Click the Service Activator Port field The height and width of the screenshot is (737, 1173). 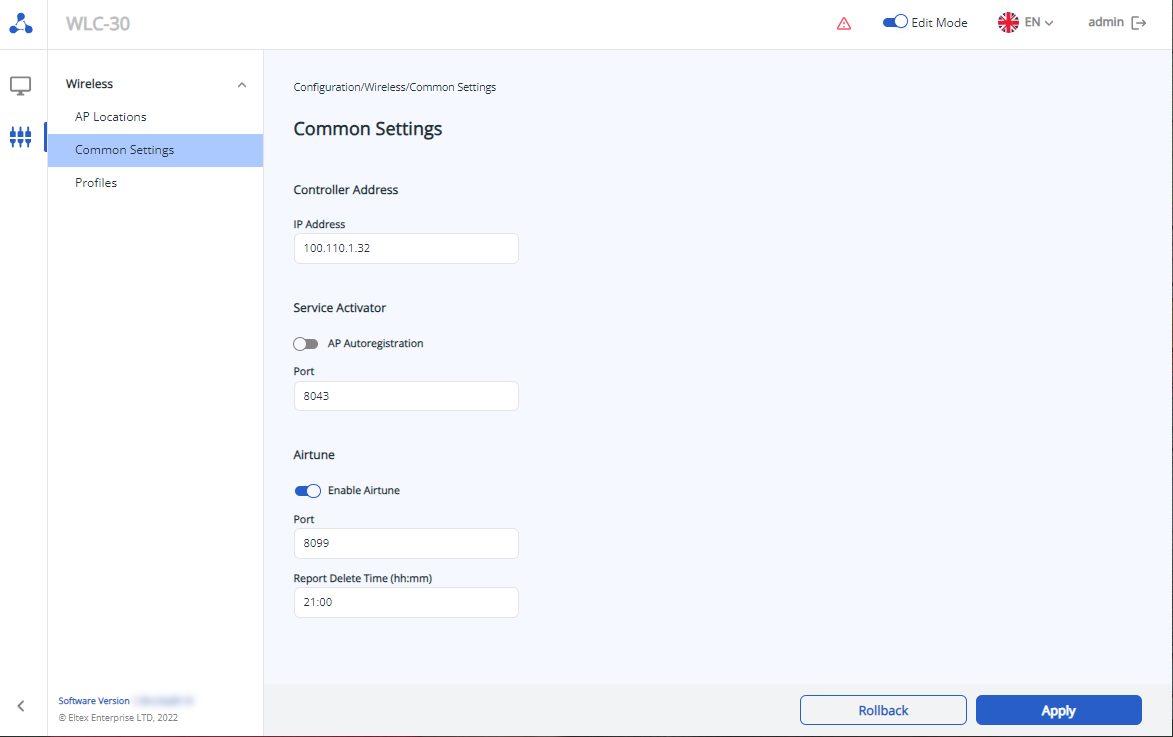(406, 396)
